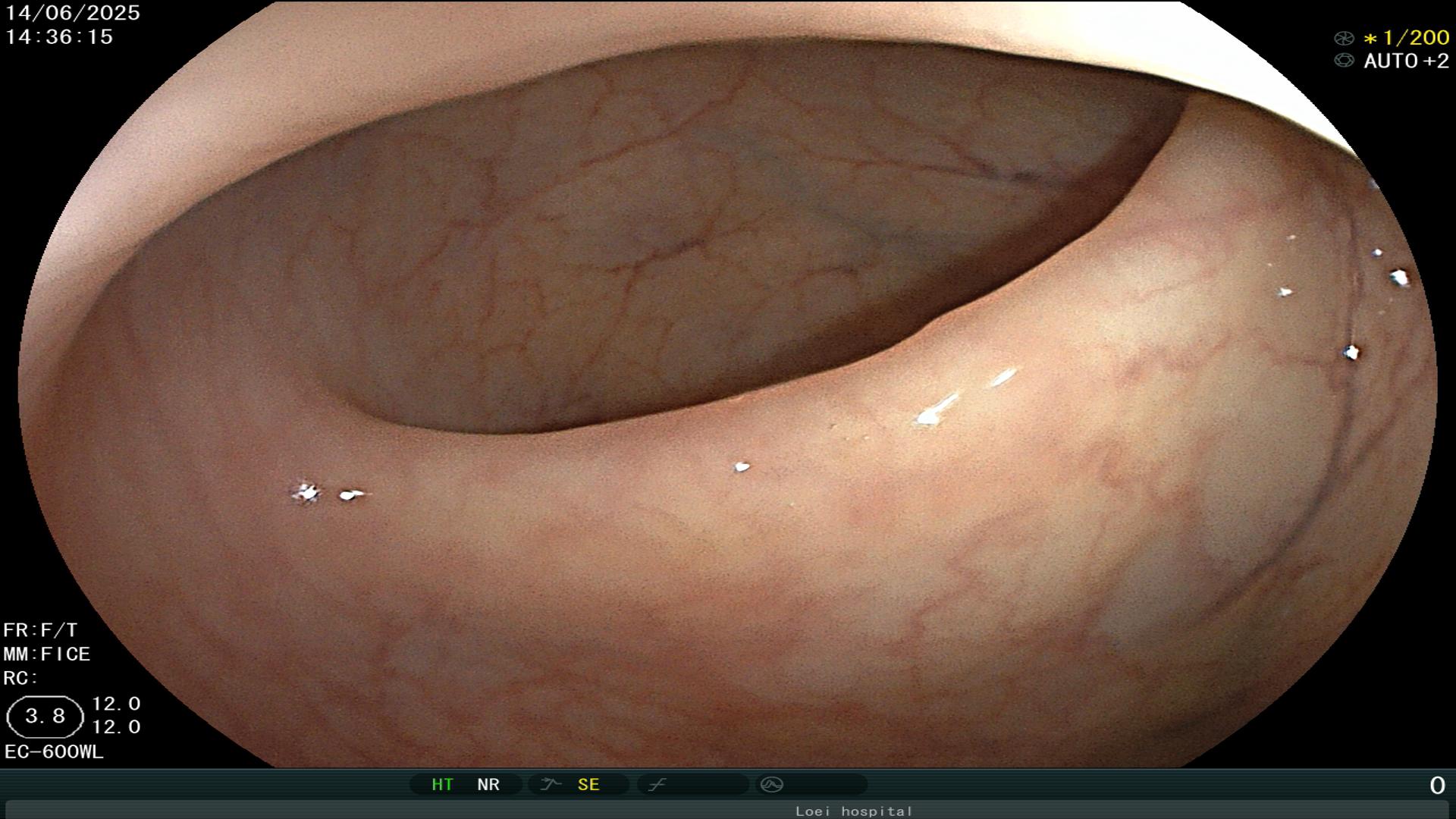Click the circled 3.8 channel value
This screenshot has width=1456, height=819.
45,717
